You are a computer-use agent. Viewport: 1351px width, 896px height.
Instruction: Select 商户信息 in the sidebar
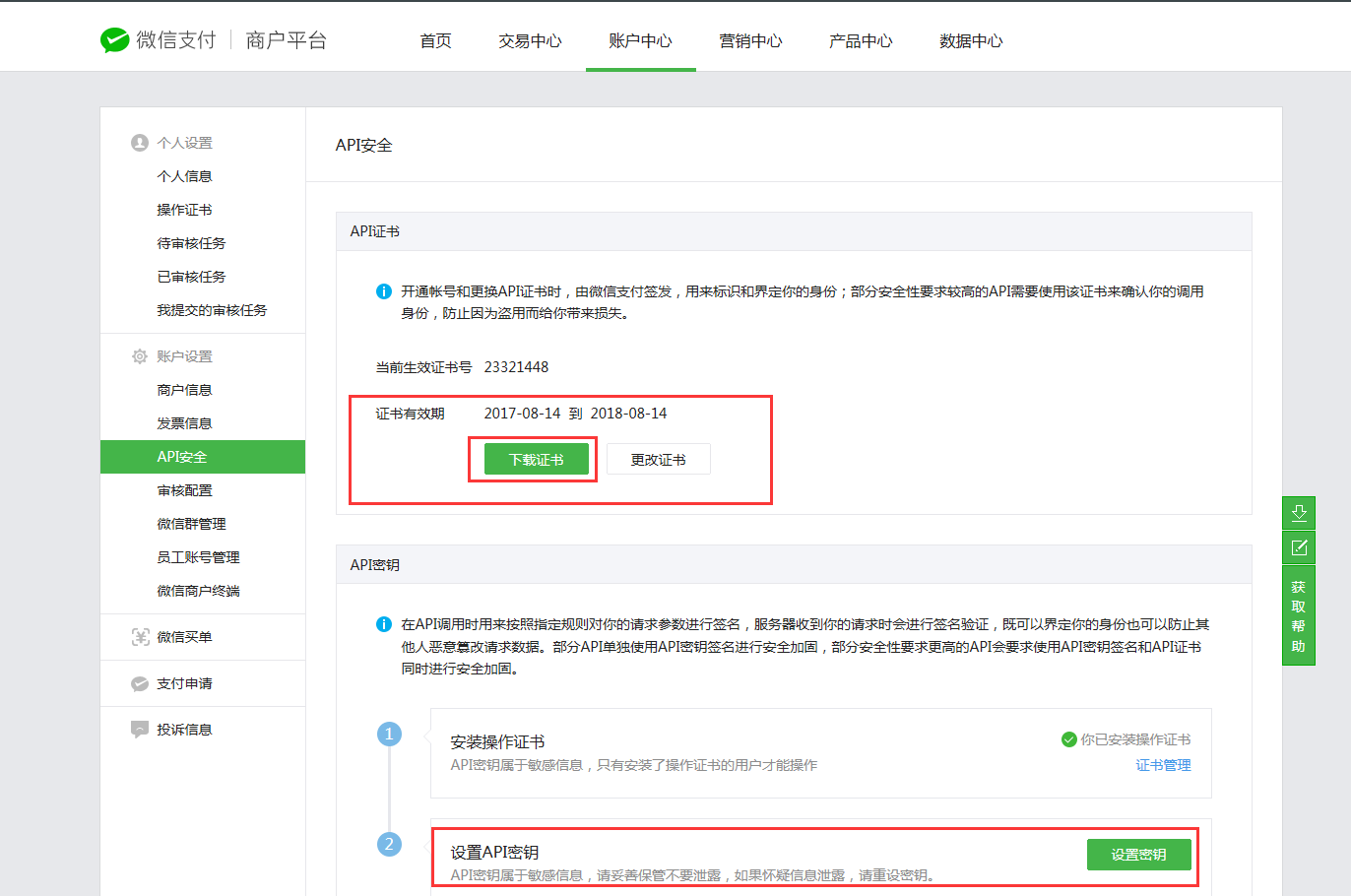pos(184,390)
